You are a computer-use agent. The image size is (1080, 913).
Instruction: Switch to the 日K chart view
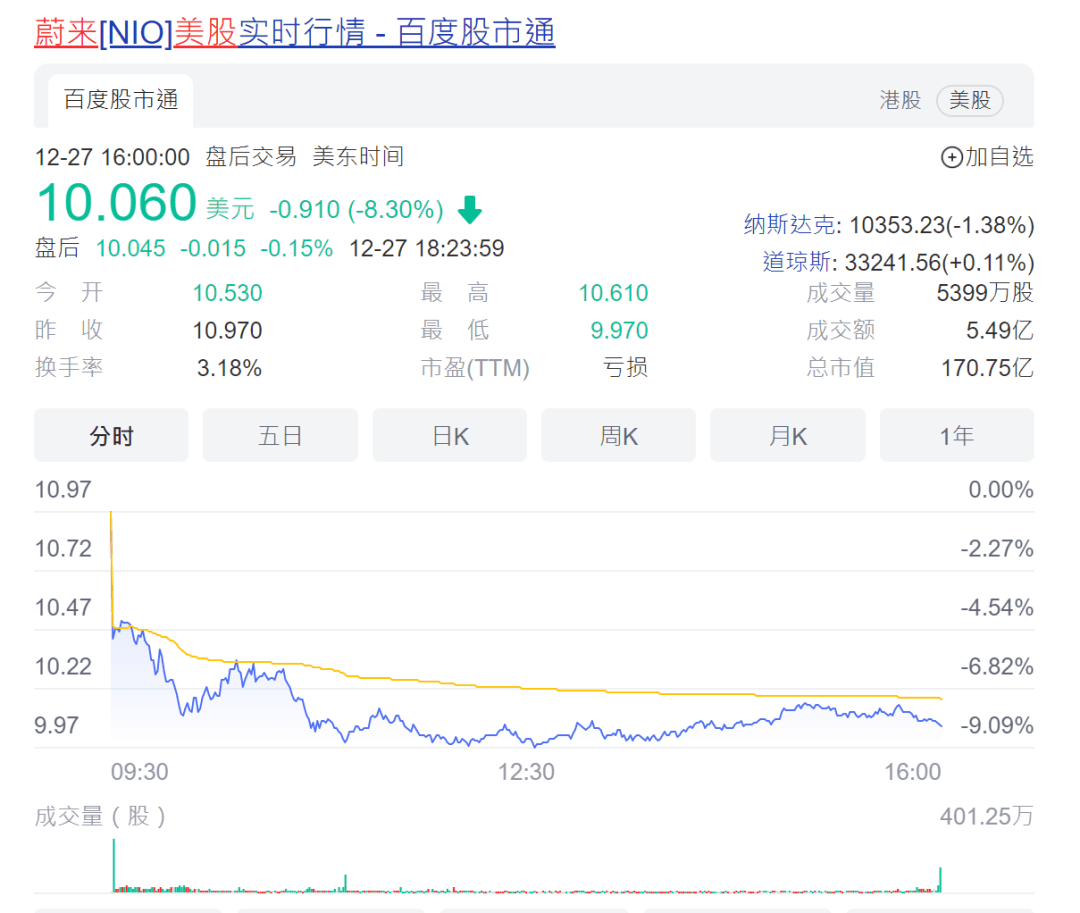coord(450,436)
